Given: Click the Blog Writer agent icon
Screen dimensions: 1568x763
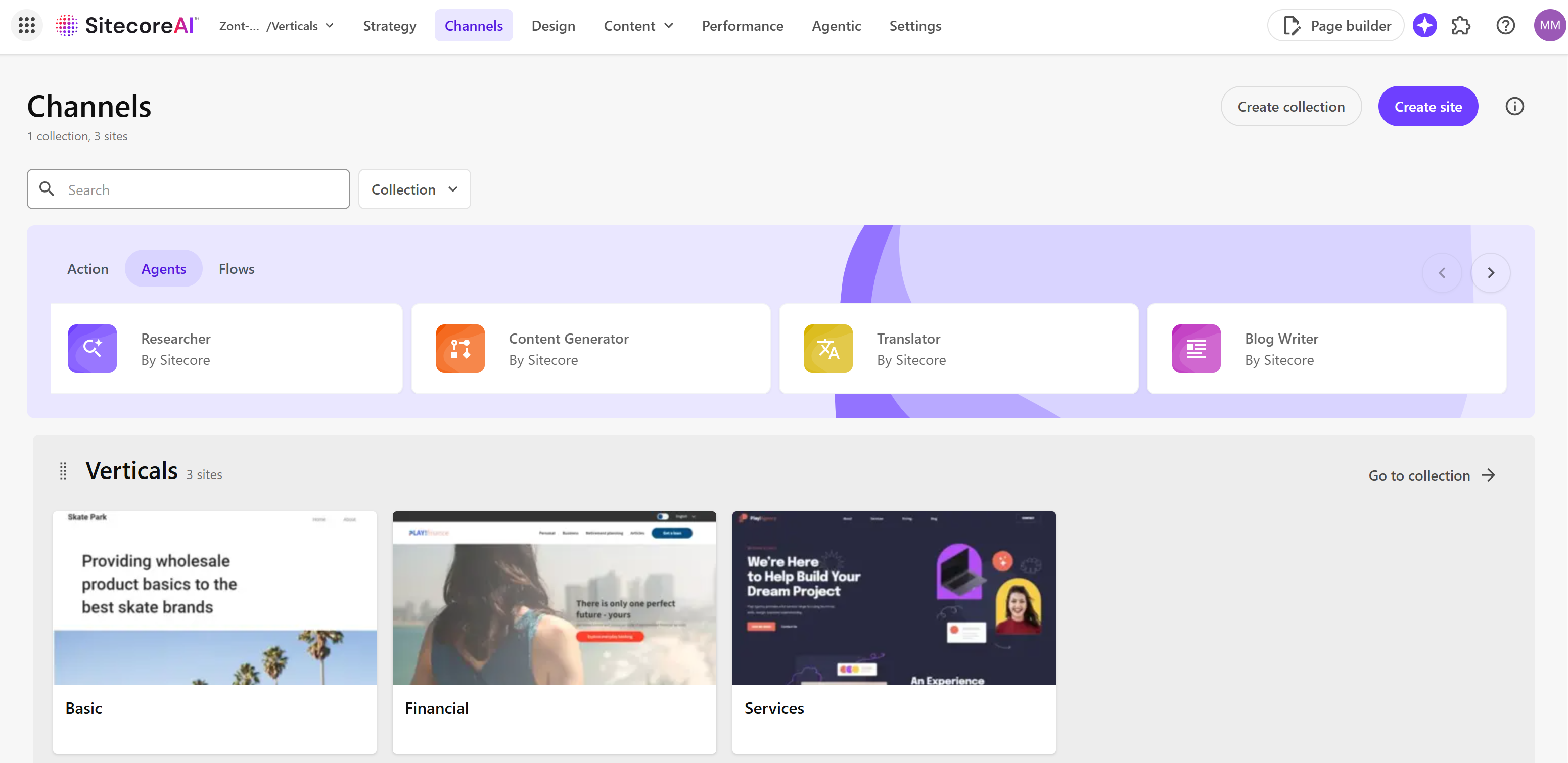Looking at the screenshot, I should [x=1196, y=349].
